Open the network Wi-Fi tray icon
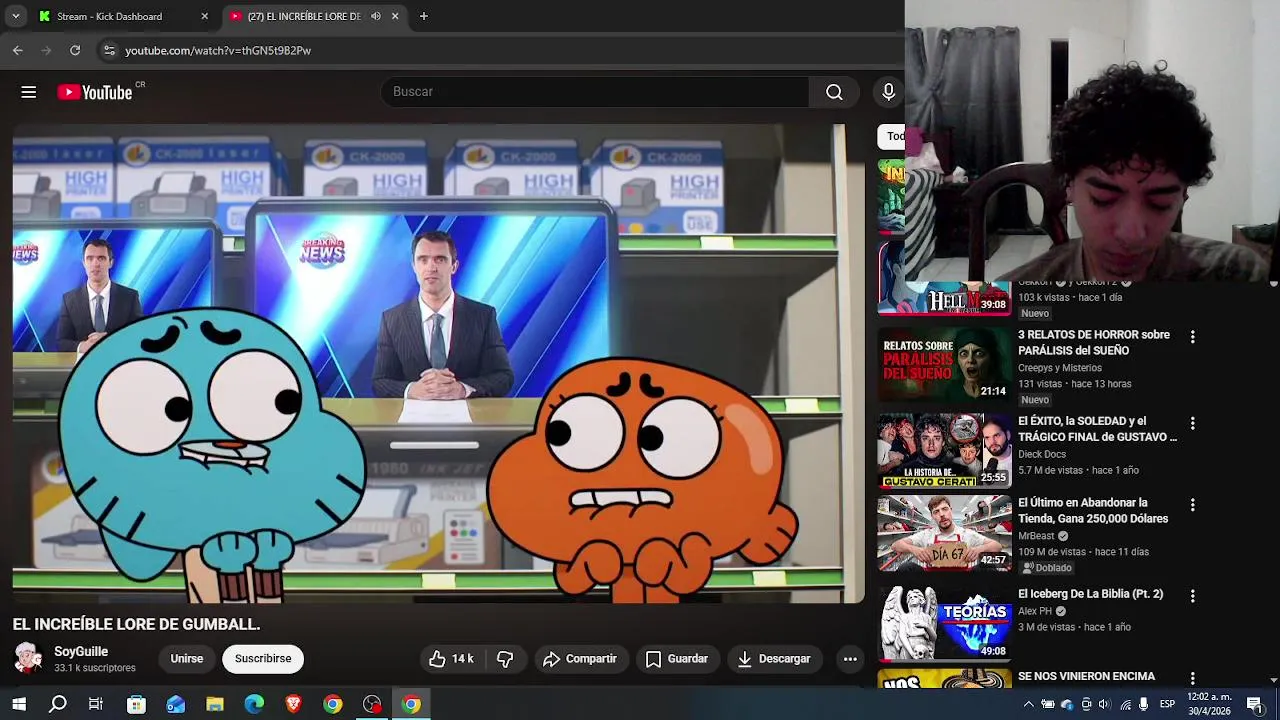The image size is (1280, 720). coord(1125,704)
